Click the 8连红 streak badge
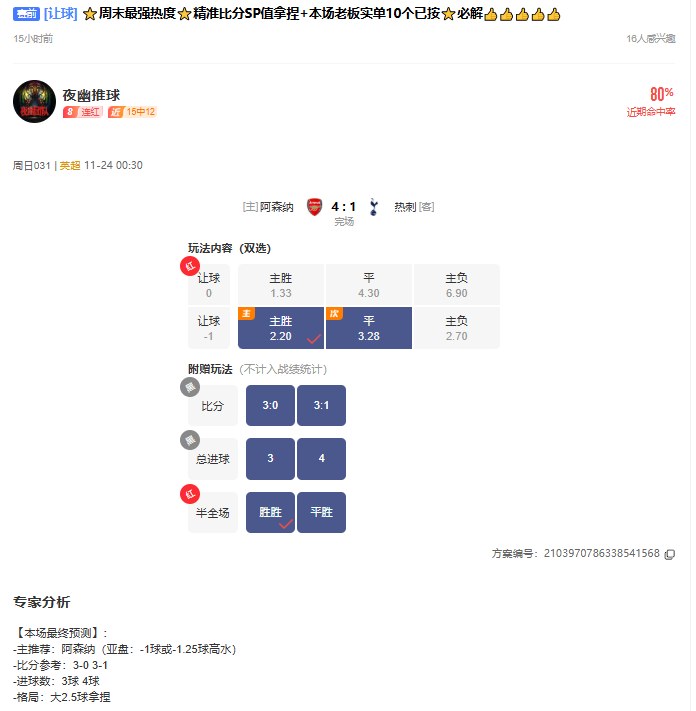696x711 pixels. (83, 112)
